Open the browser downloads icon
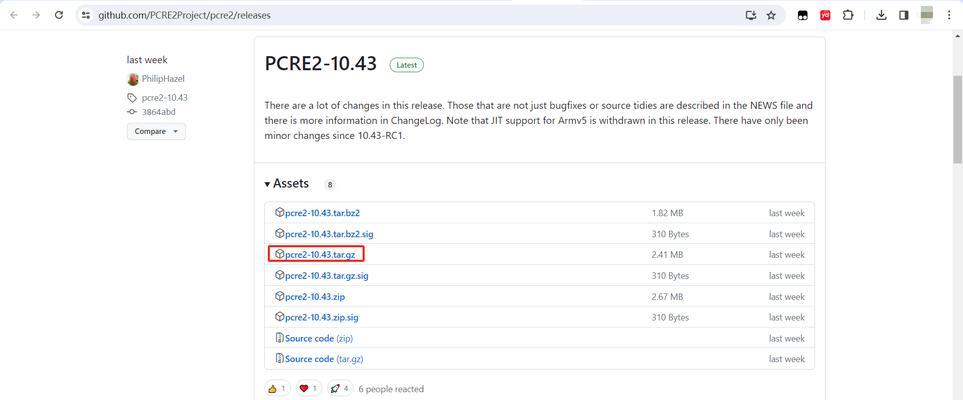Screen dimensions: 963x400 (881, 15)
